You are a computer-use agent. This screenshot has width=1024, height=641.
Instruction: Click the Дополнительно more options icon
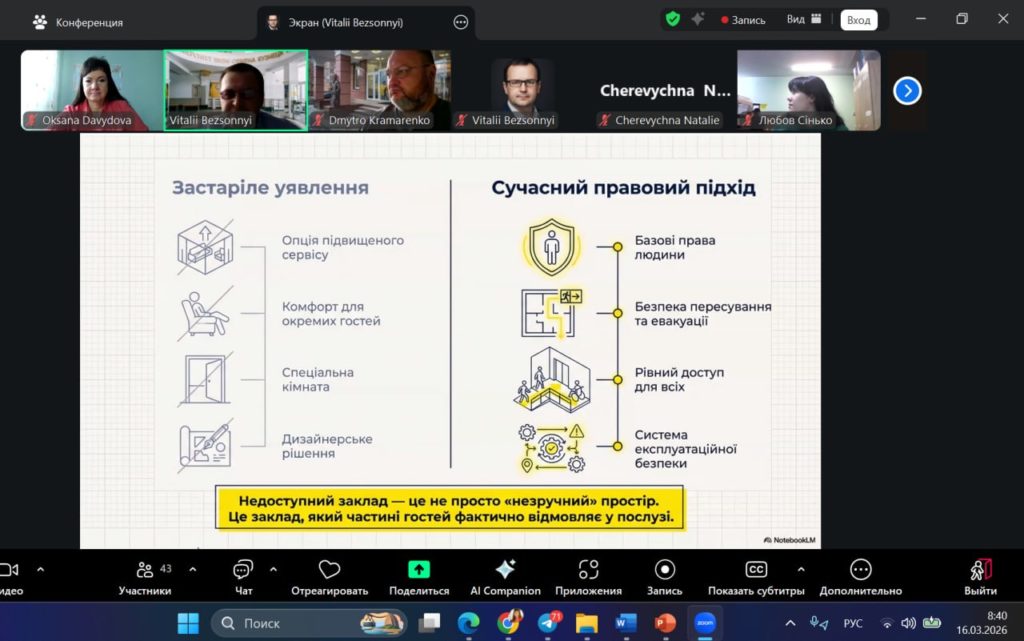pos(860,570)
